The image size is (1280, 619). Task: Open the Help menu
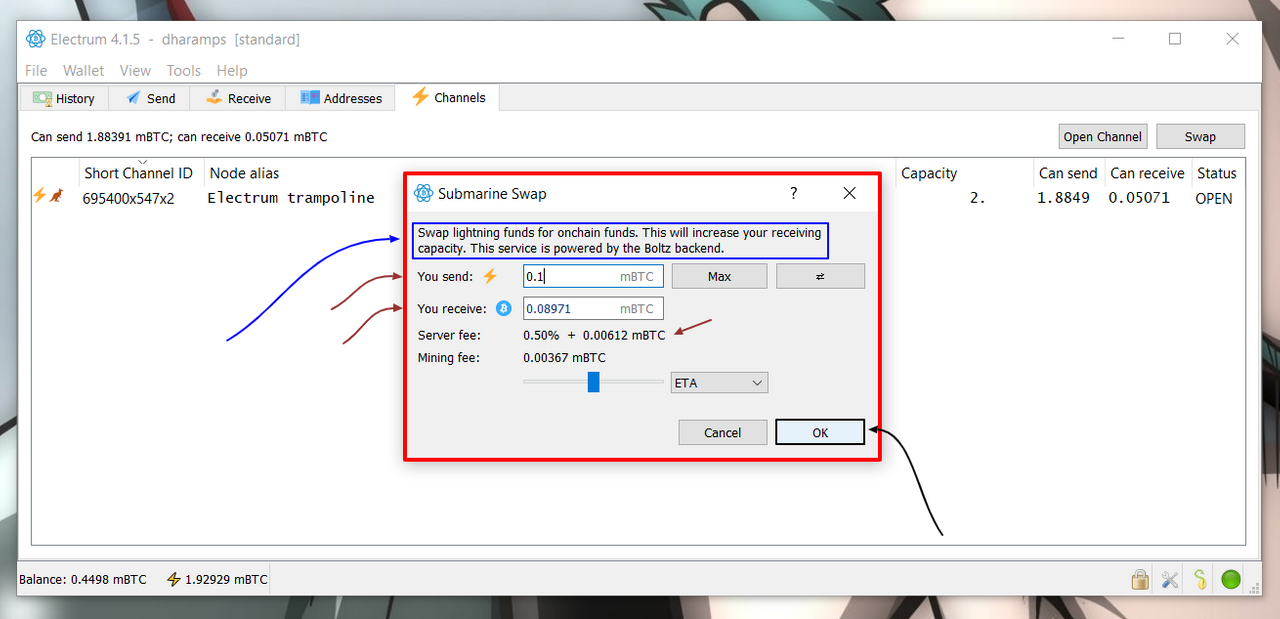tap(232, 70)
